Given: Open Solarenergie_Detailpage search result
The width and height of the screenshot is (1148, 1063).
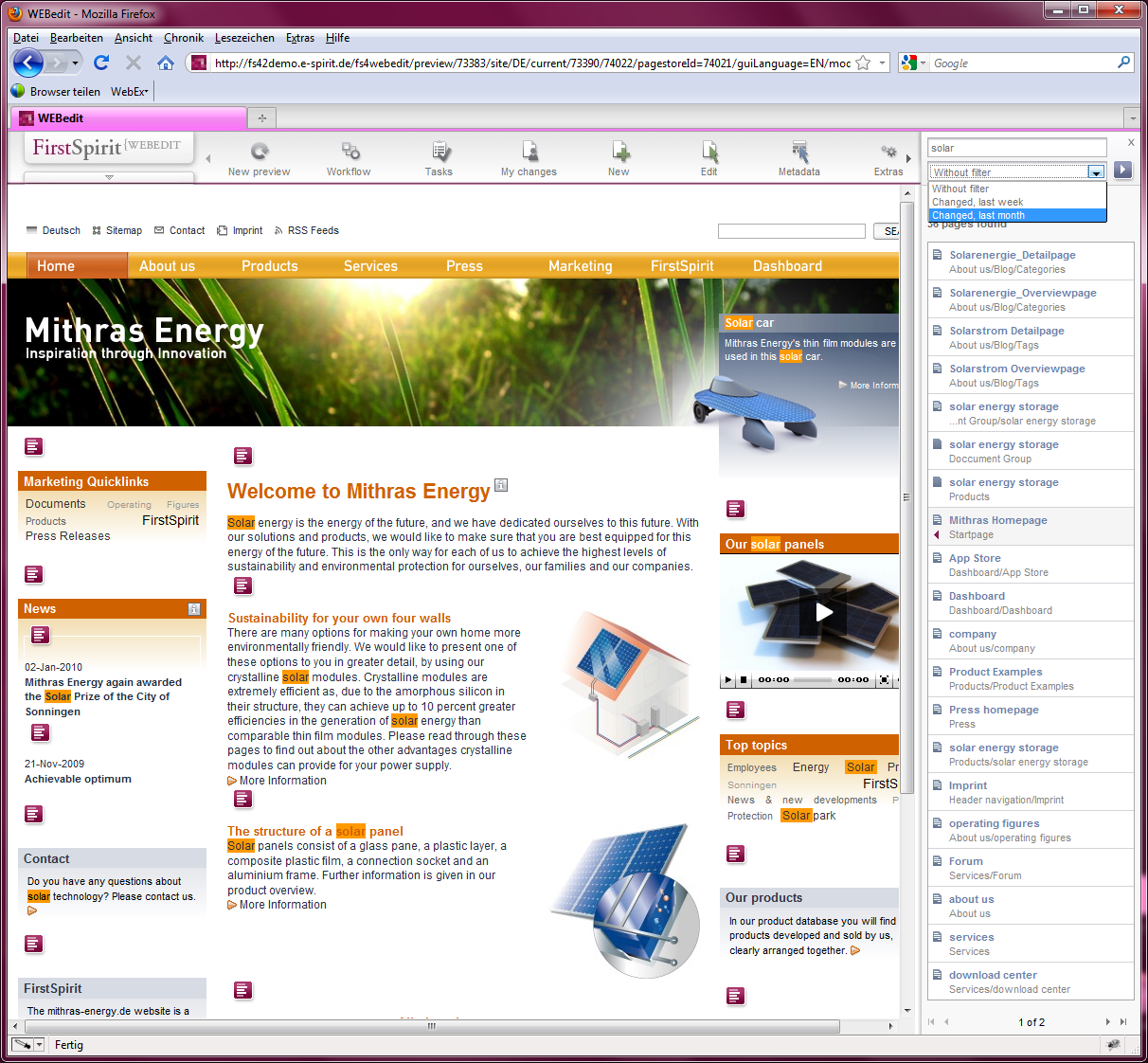Looking at the screenshot, I should pos(1031,261).
